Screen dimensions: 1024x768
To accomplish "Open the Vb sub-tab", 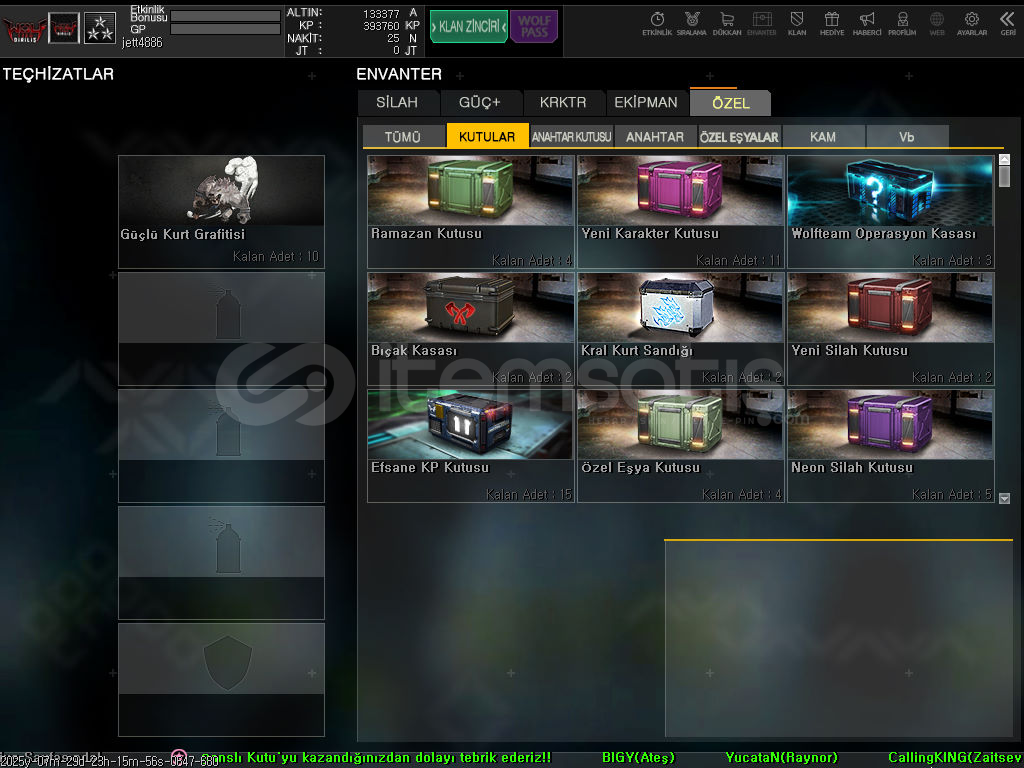I will pyautogui.click(x=906, y=136).
